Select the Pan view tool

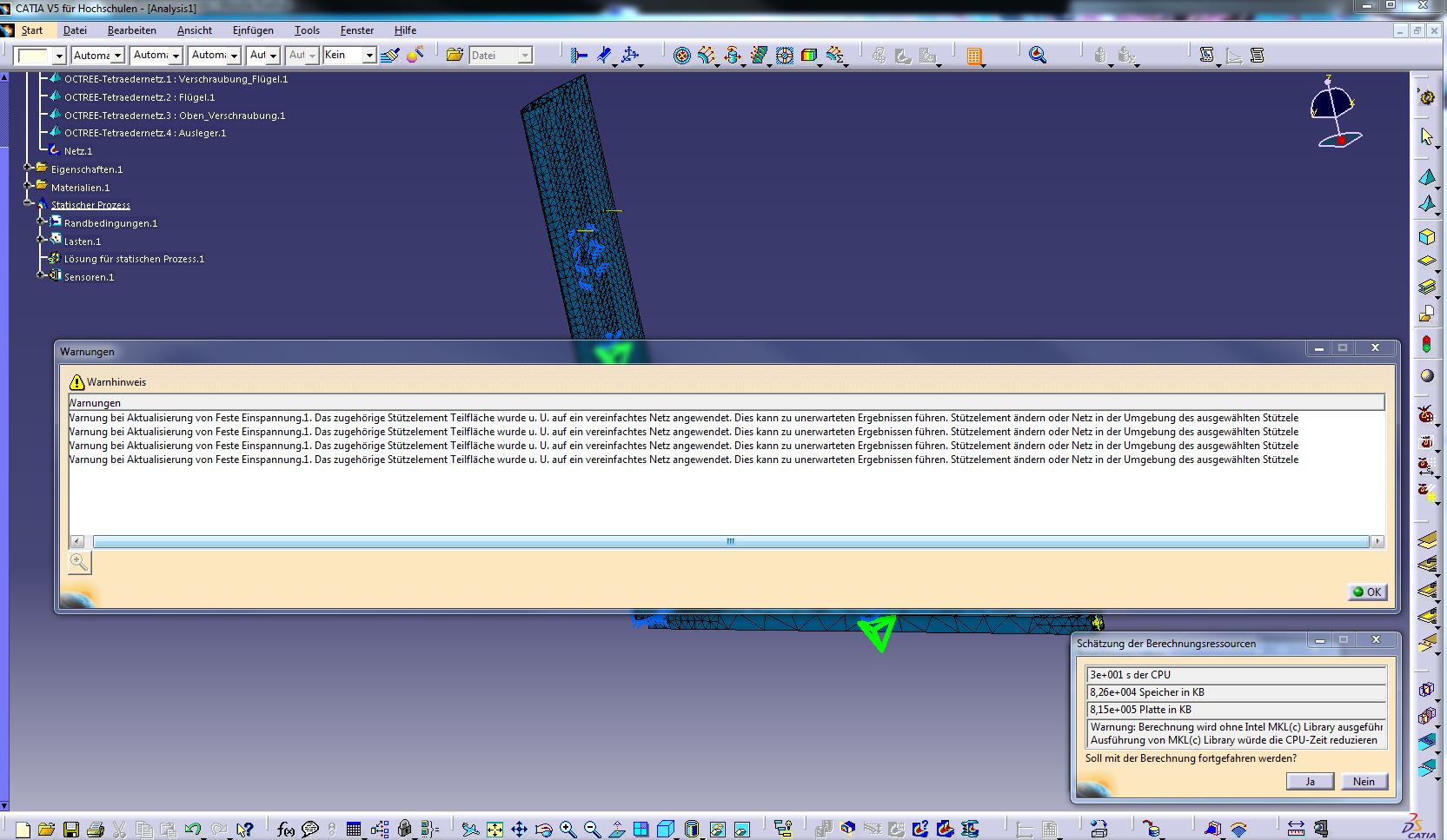point(519,830)
